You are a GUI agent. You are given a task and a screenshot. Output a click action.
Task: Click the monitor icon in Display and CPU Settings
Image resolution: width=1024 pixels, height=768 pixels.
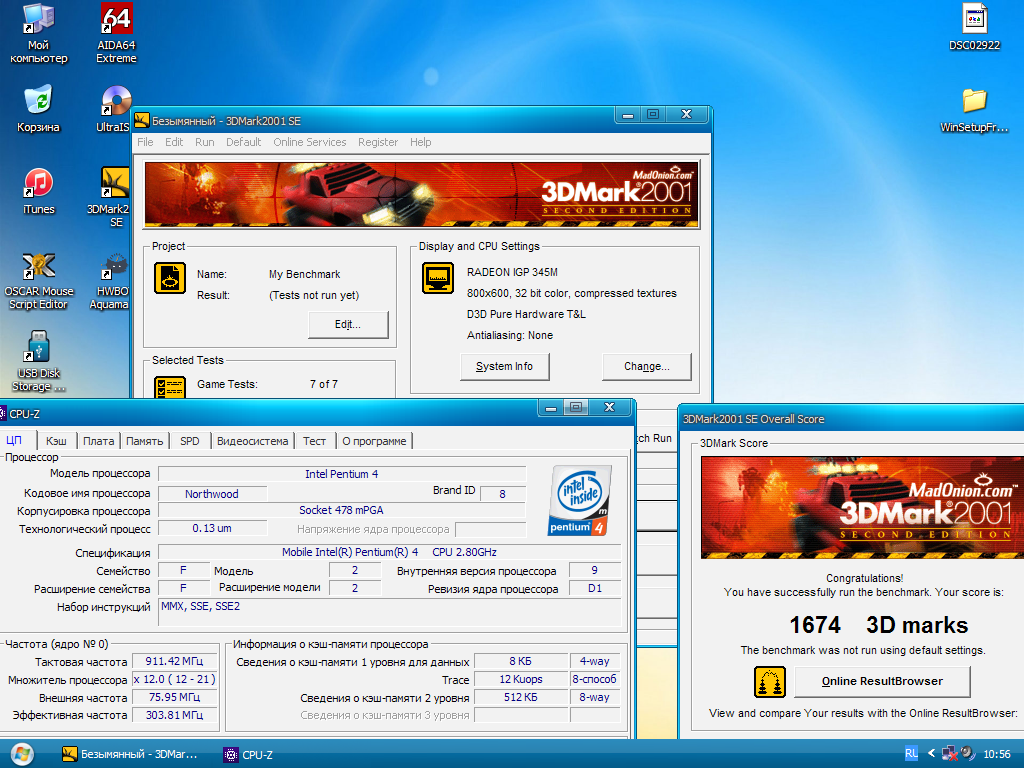click(x=438, y=278)
